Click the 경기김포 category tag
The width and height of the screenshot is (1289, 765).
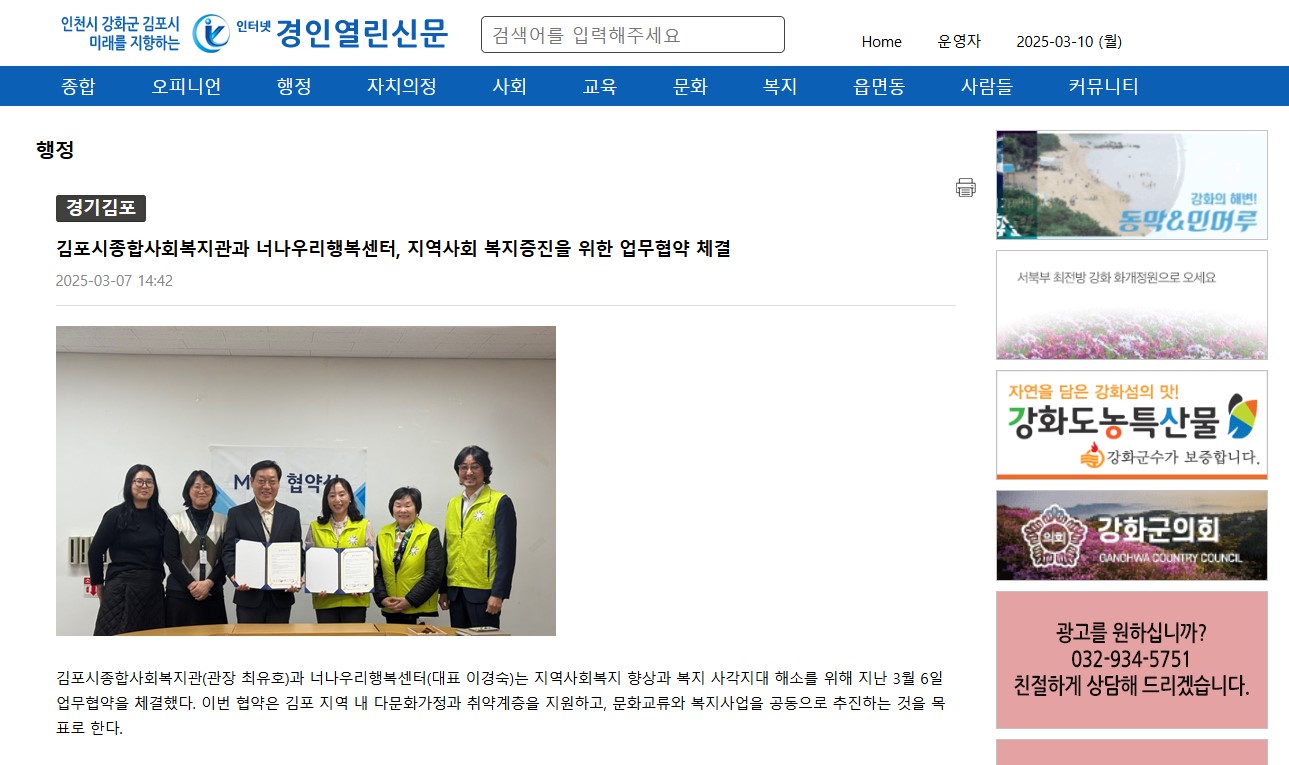(101, 208)
